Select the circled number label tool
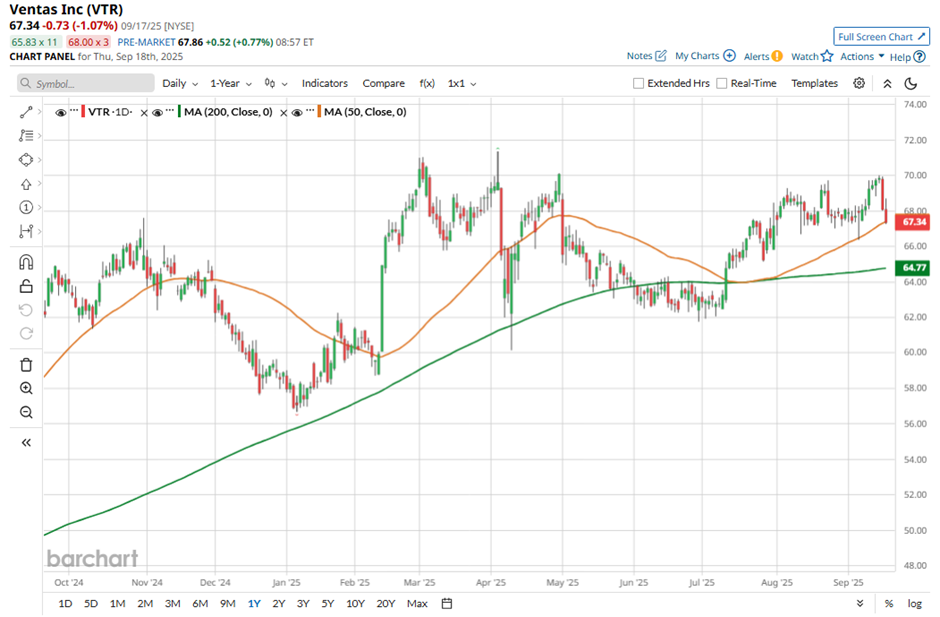Screen dimensions: 940x617 [26, 207]
